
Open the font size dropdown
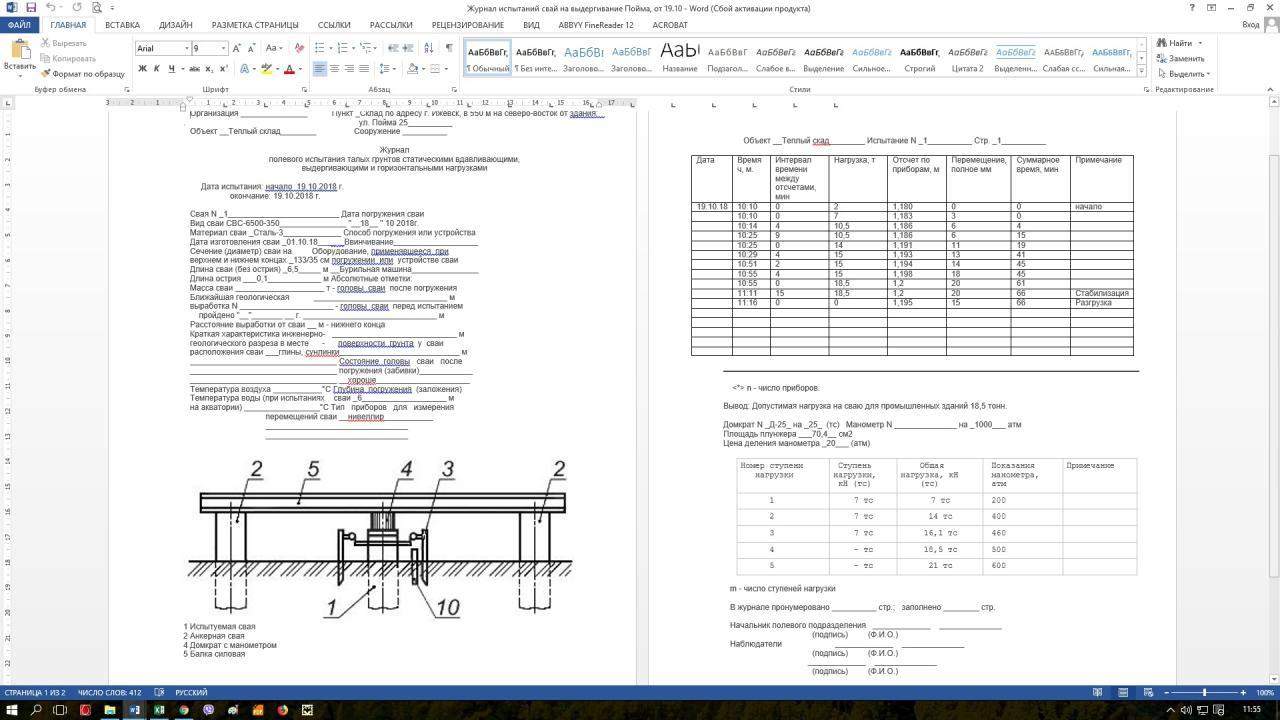click(223, 48)
